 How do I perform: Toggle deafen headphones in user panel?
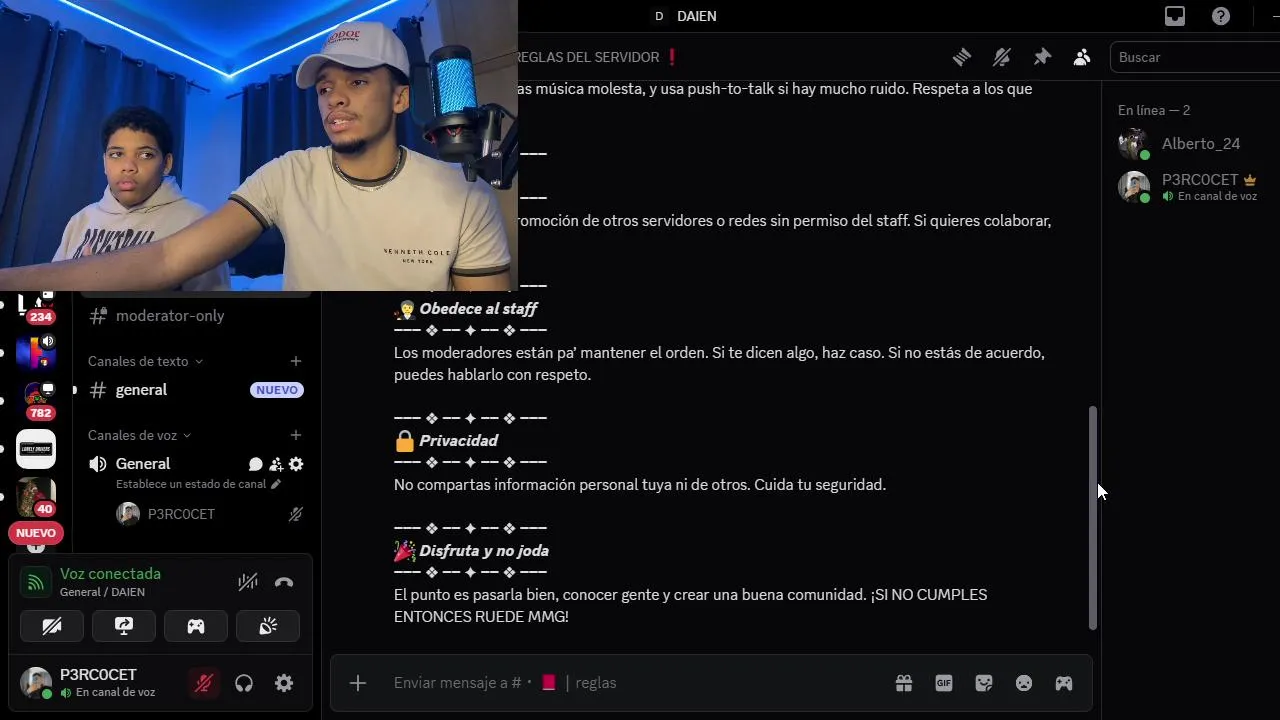pyautogui.click(x=244, y=683)
